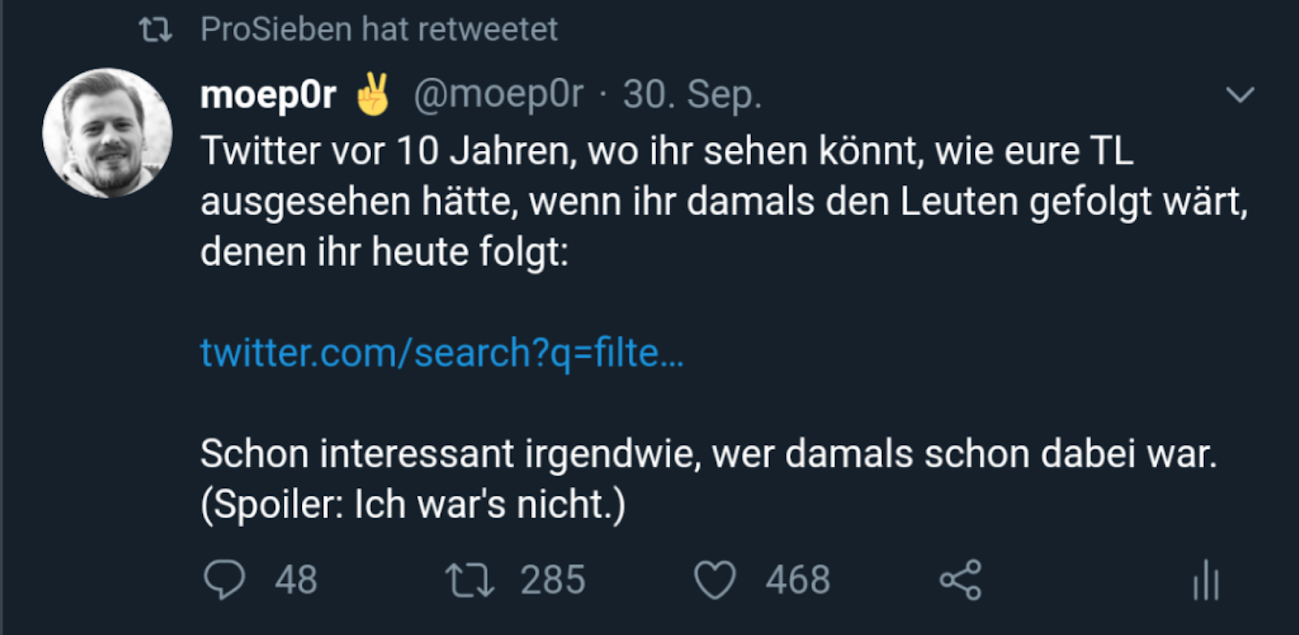The height and width of the screenshot is (635, 1299).
Task: Click "ProSieben hat retweetet" label
Action: click(x=379, y=30)
